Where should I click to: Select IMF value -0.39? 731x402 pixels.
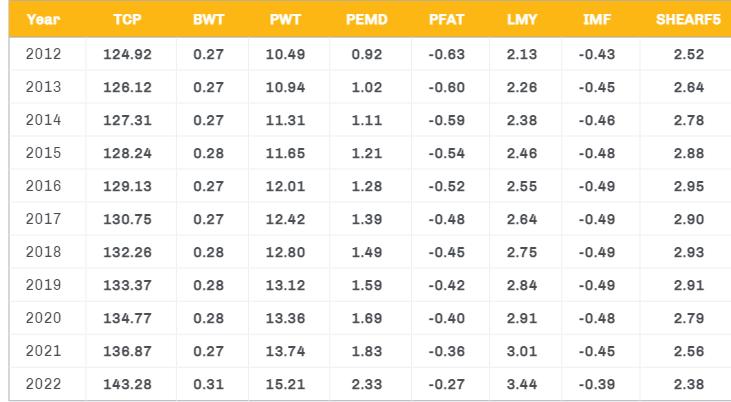click(598, 384)
